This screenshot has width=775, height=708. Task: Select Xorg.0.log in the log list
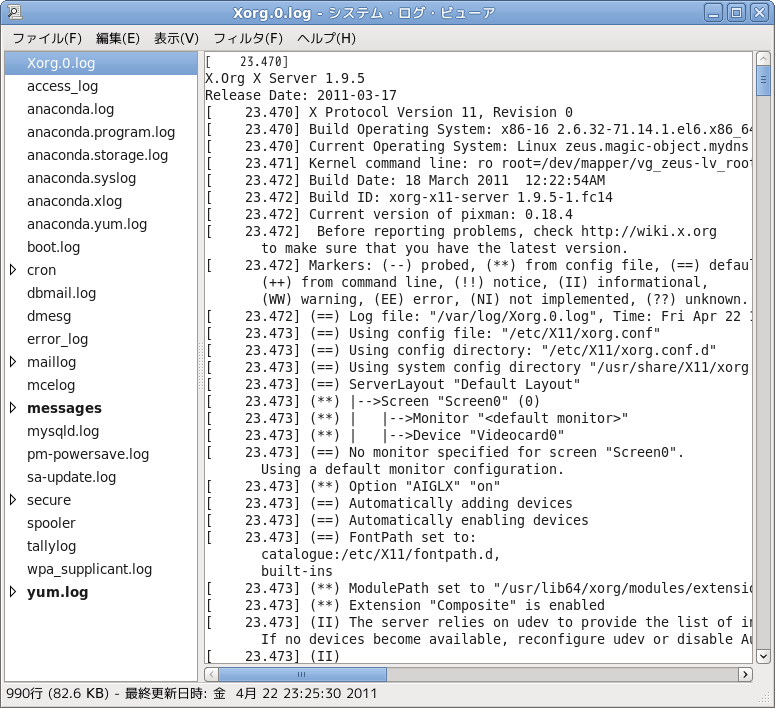[101, 63]
